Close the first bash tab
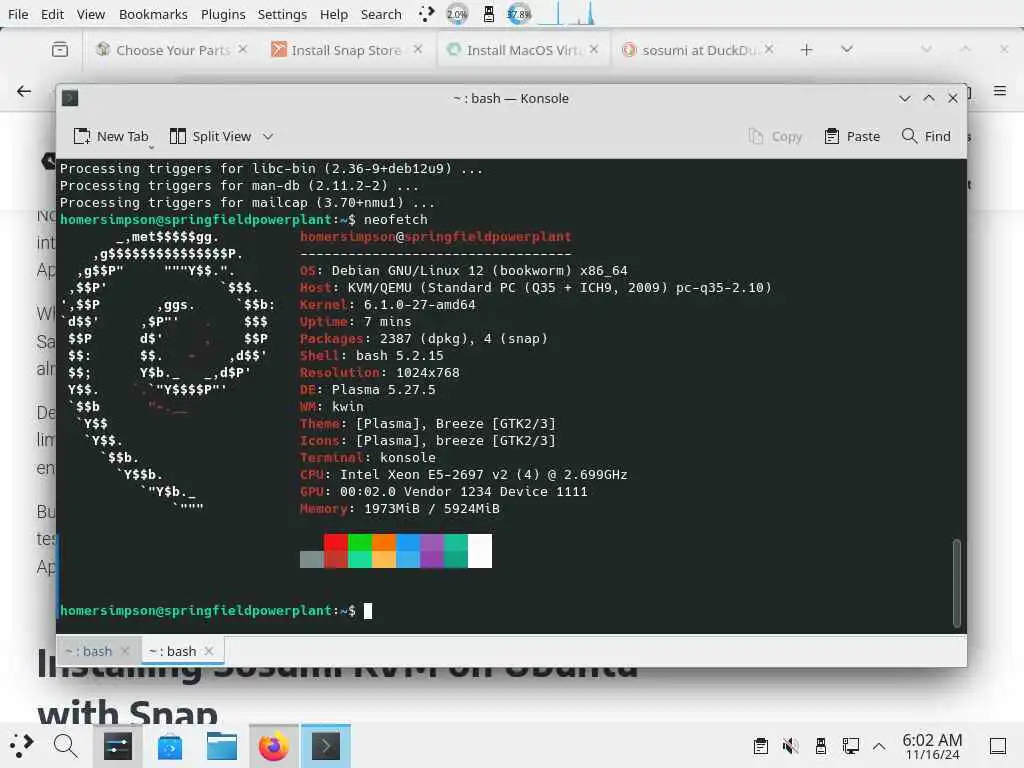The image size is (1024, 768). pyautogui.click(x=125, y=651)
